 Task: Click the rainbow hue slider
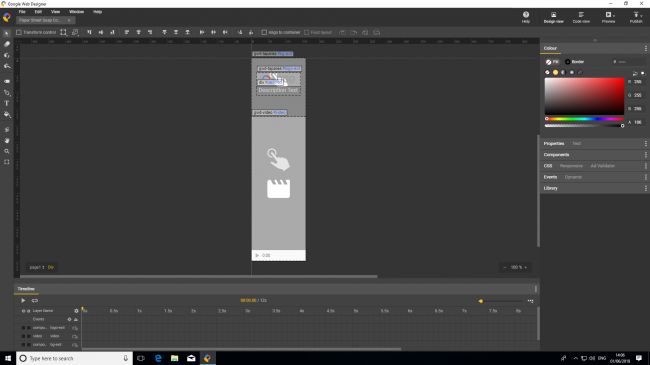tap(584, 119)
